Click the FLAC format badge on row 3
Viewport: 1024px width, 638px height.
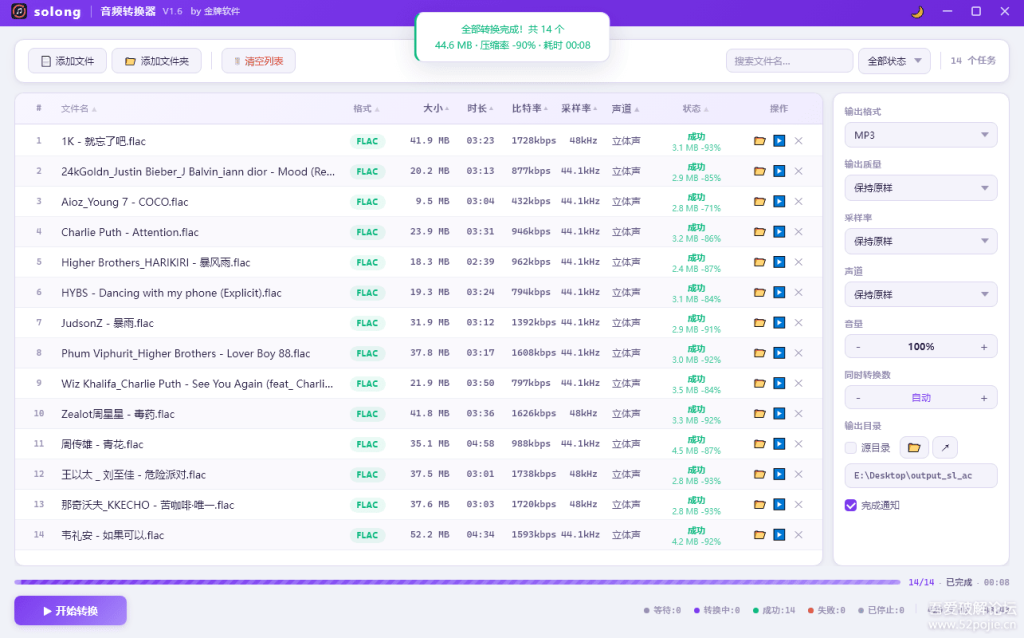(367, 201)
